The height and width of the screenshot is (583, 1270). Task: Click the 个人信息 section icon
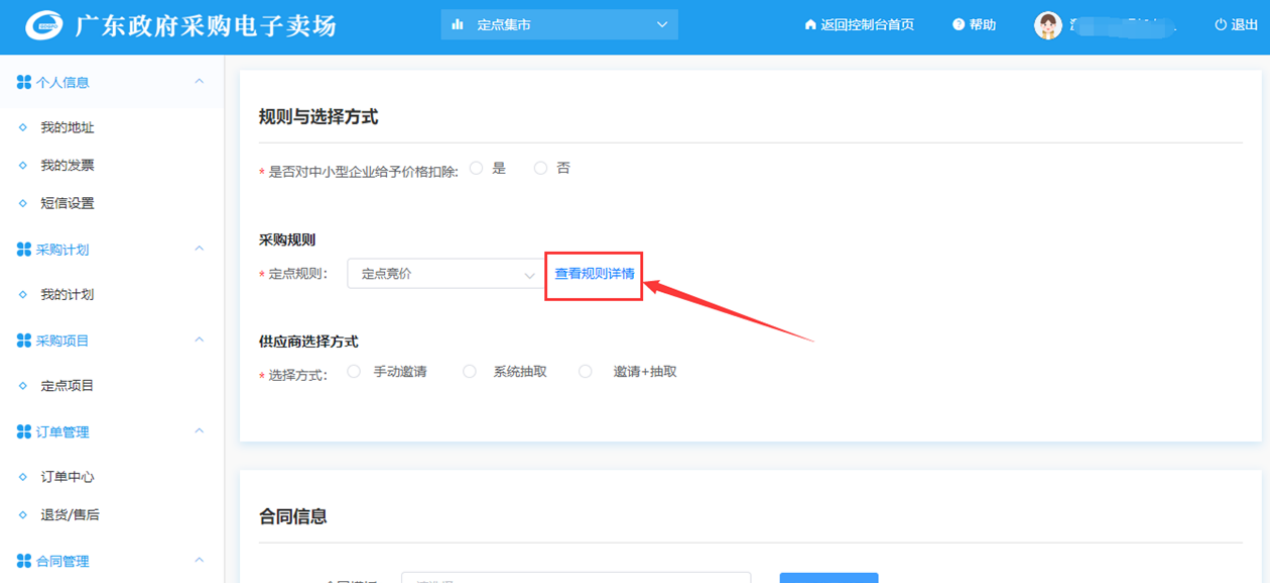[24, 82]
